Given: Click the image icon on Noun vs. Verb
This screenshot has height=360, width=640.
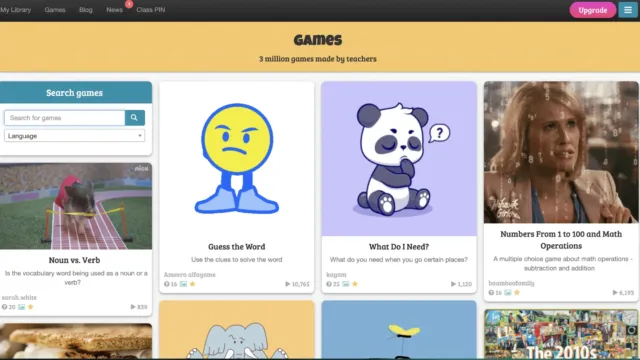Looking at the screenshot, I should pos(21,307).
